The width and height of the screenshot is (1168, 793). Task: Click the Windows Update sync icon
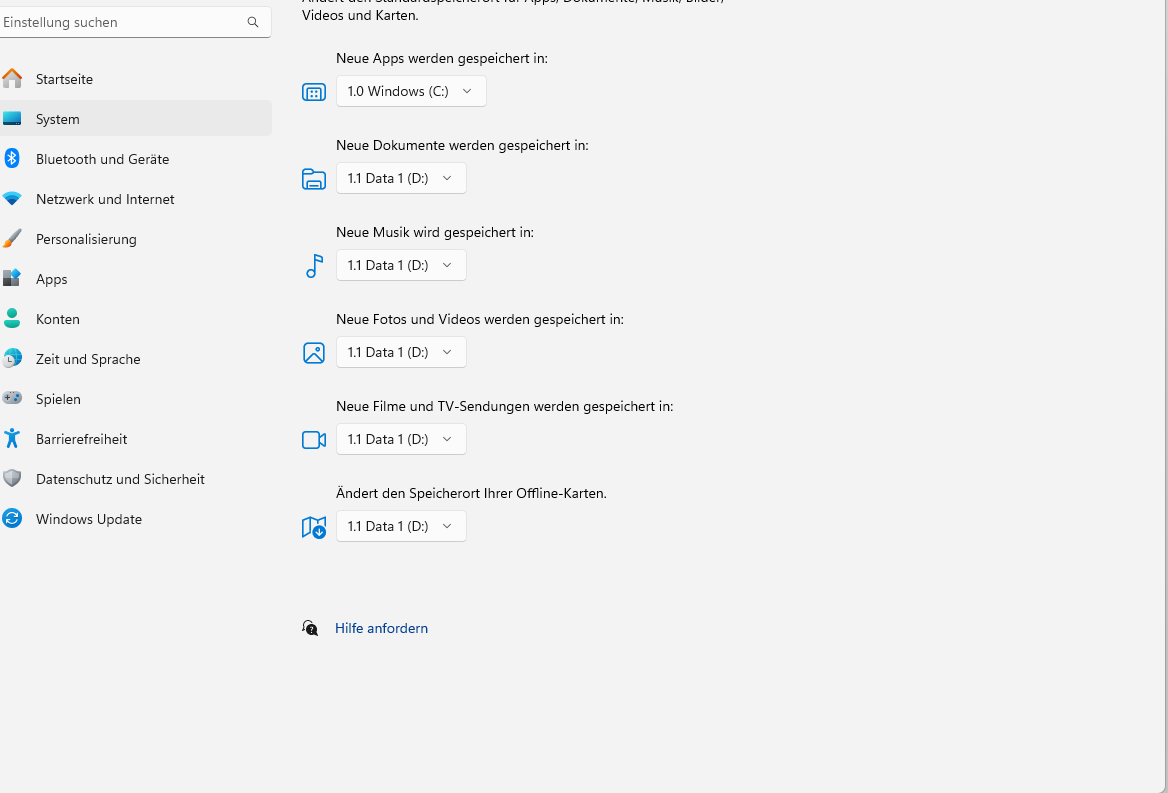point(12,518)
